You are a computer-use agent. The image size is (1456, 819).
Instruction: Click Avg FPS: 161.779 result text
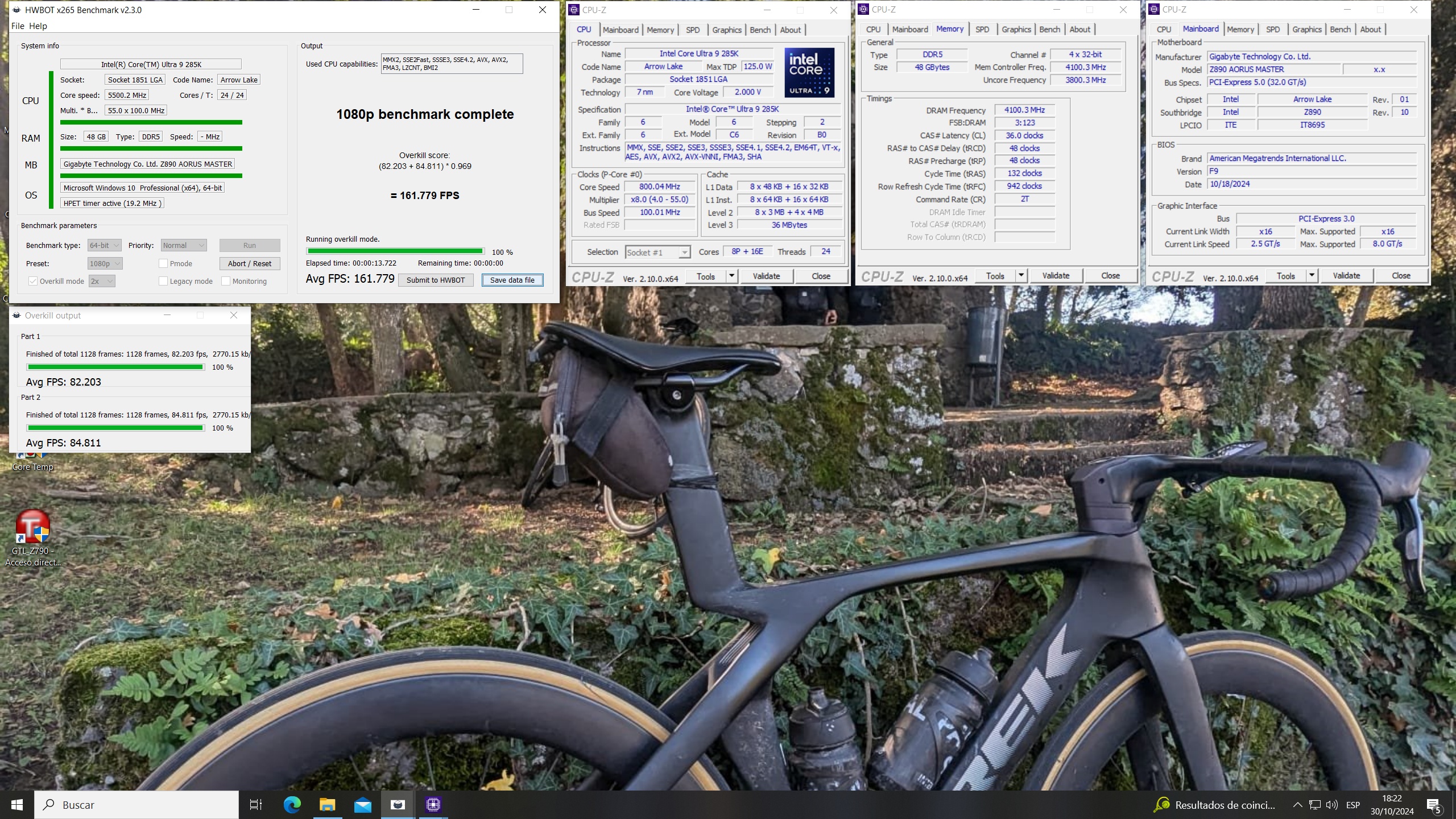pos(350,279)
